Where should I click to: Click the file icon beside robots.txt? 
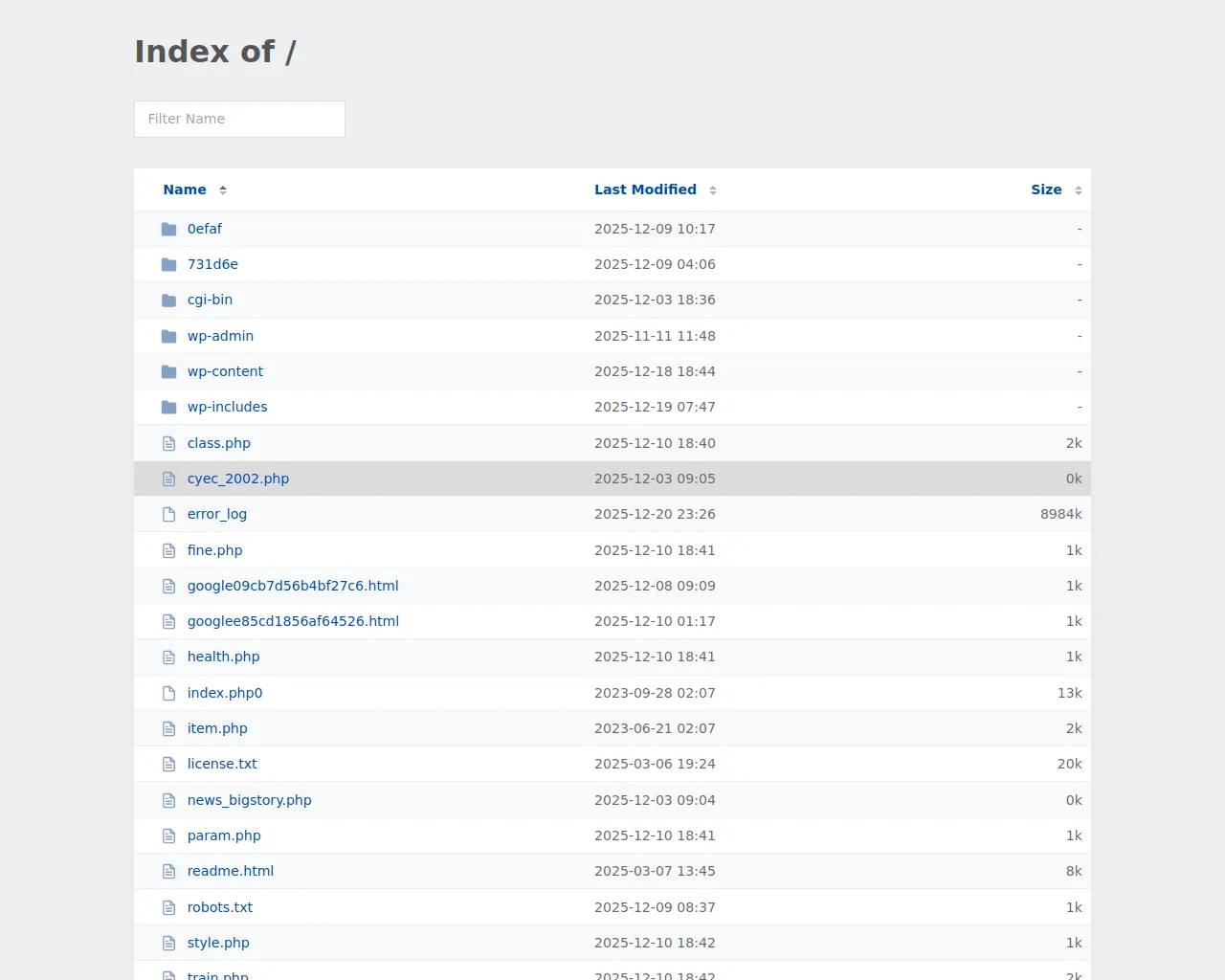tap(169, 907)
